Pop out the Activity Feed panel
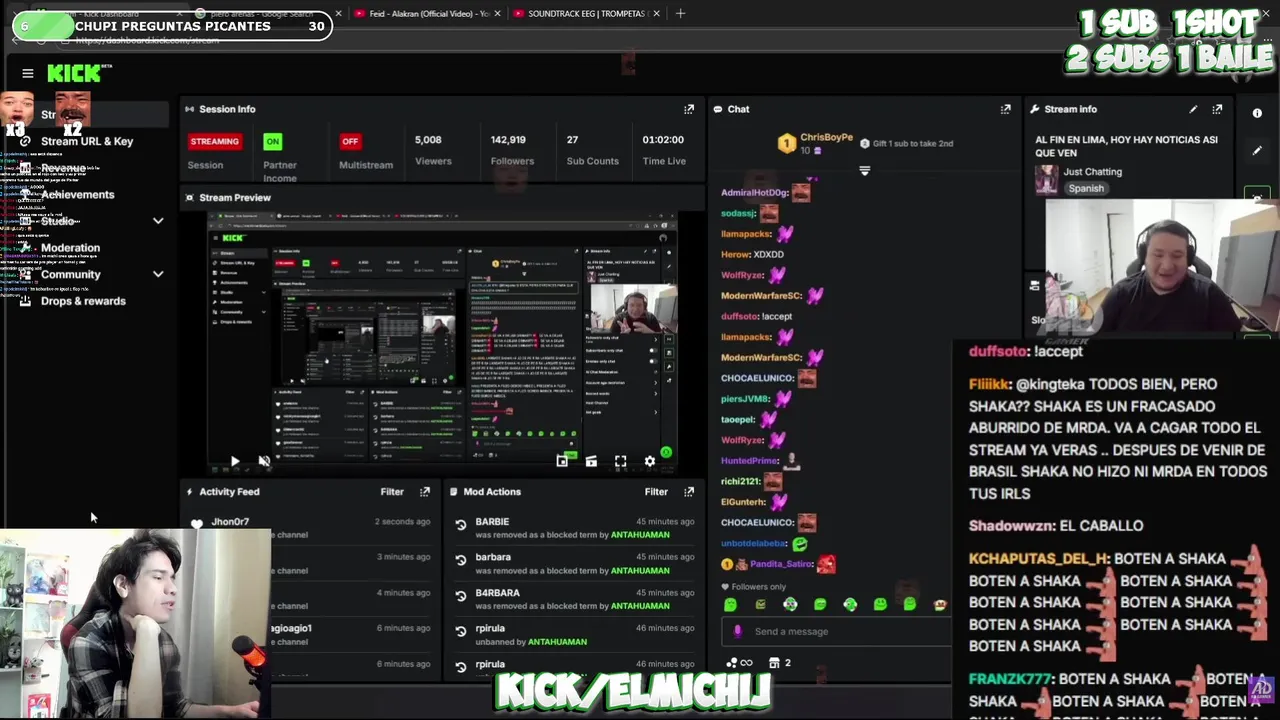1280x720 pixels. click(x=425, y=492)
